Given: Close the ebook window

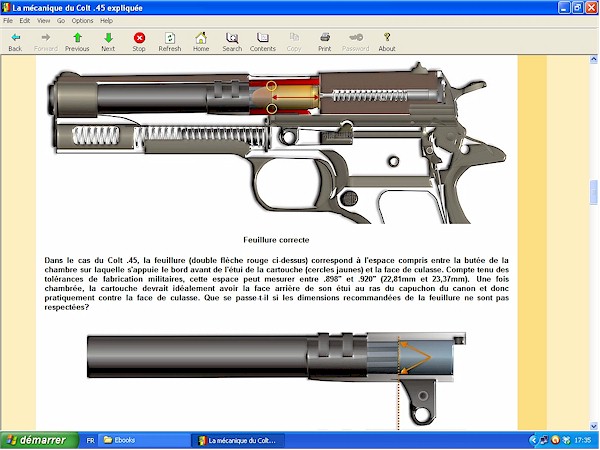Looking at the screenshot, I should 591,8.
